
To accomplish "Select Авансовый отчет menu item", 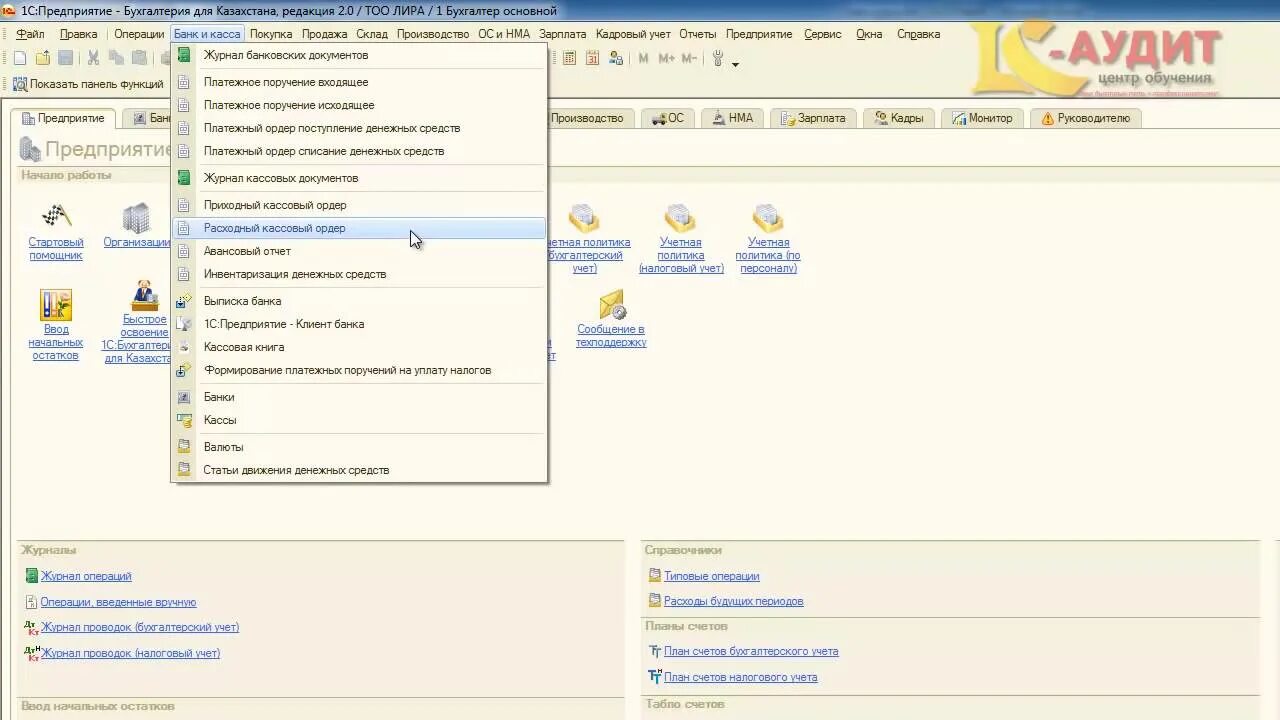I will [x=359, y=251].
